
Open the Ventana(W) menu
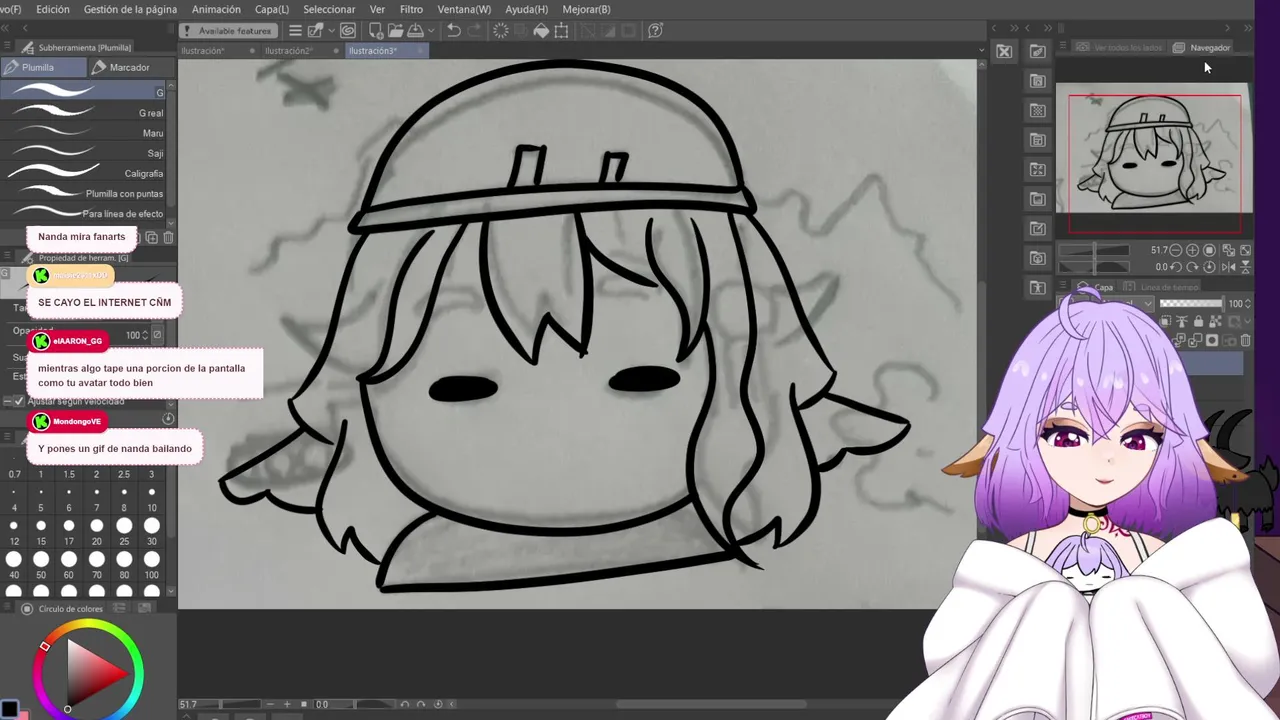(x=464, y=9)
